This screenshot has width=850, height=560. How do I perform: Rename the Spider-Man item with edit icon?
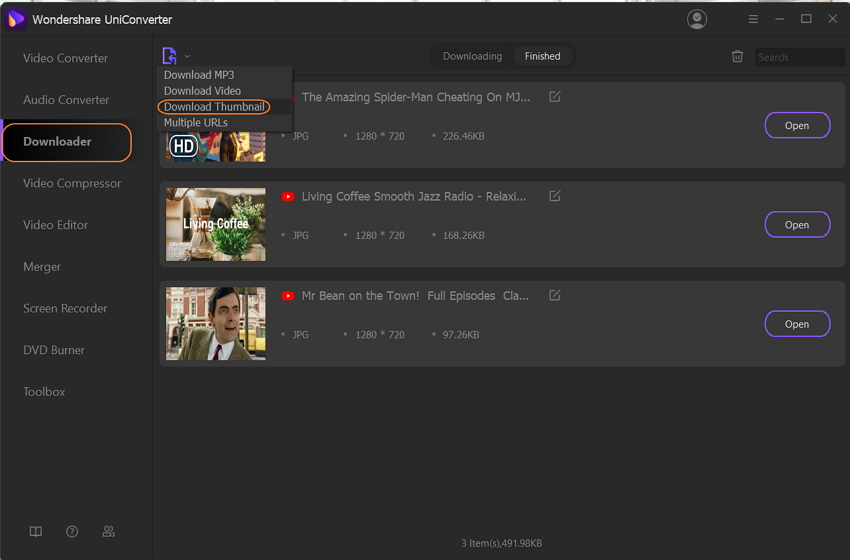coord(555,96)
